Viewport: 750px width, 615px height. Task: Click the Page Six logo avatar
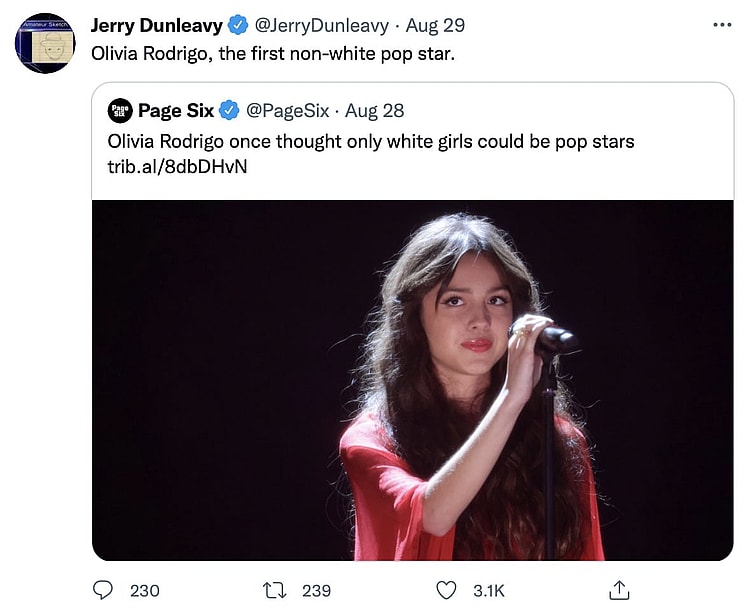click(x=120, y=110)
